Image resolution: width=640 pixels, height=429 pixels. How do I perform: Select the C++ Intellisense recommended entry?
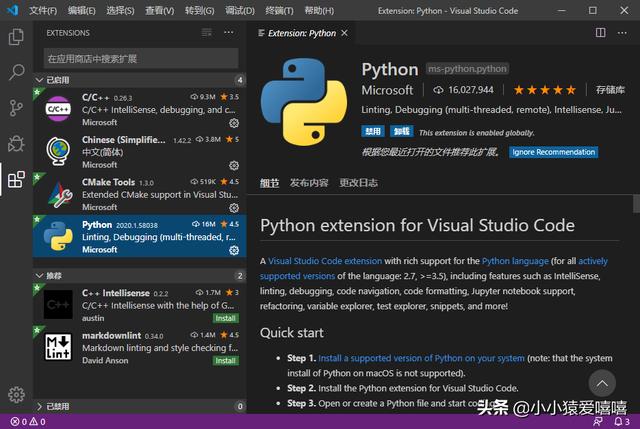coord(140,305)
